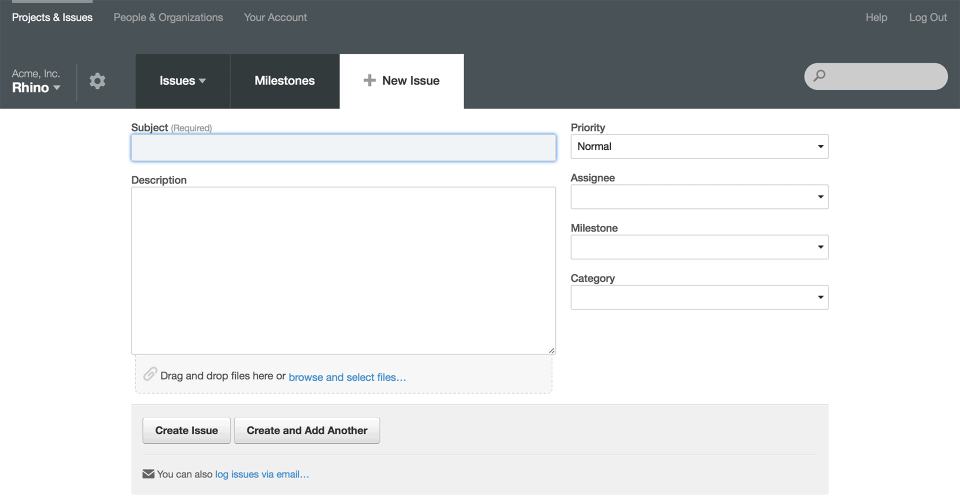
Task: Click Create and Add Another button
Action: 307,431
